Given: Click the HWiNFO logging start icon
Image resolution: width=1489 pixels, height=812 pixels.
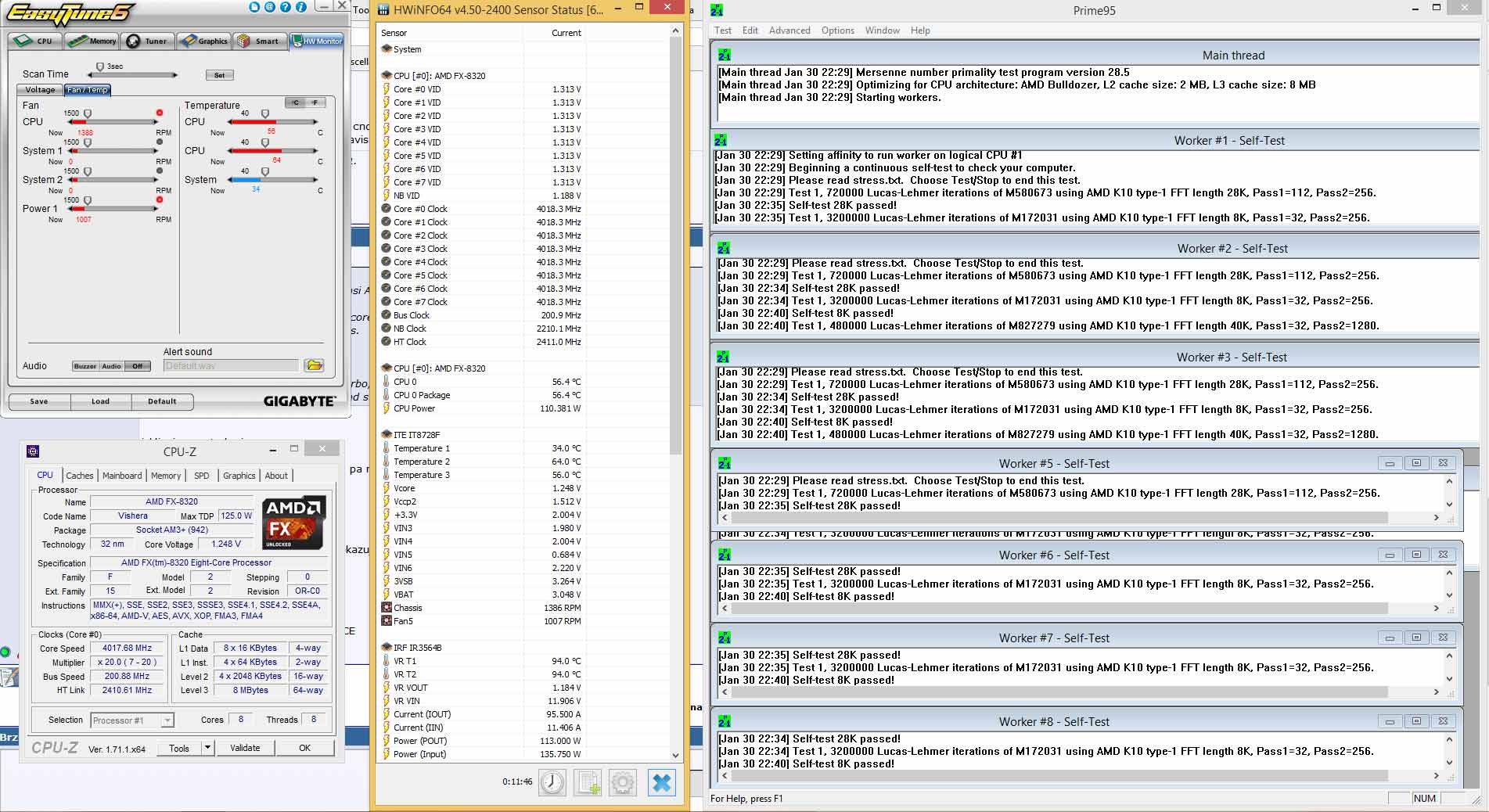Looking at the screenshot, I should (x=588, y=783).
